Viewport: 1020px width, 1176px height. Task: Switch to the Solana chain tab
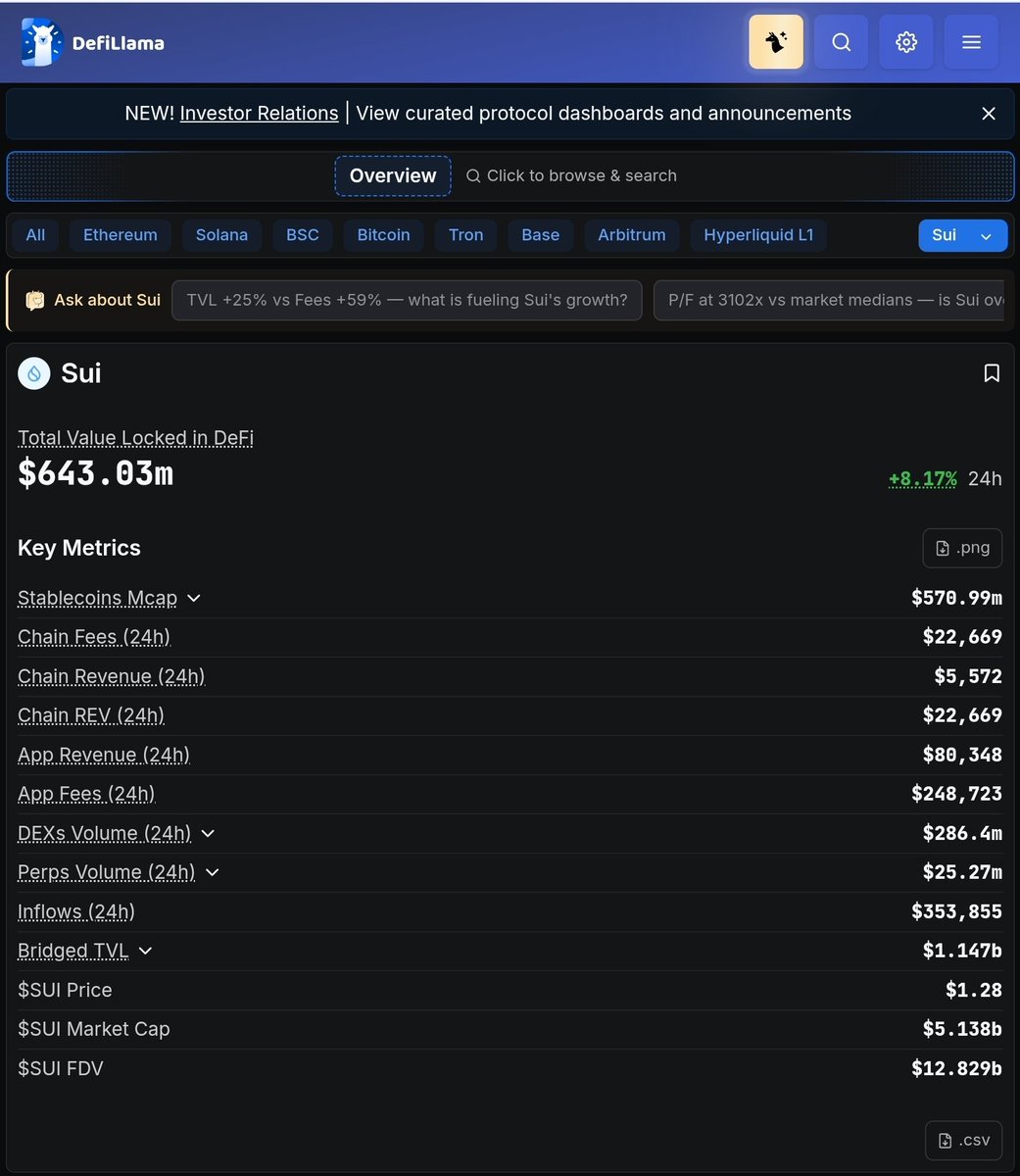click(x=221, y=235)
